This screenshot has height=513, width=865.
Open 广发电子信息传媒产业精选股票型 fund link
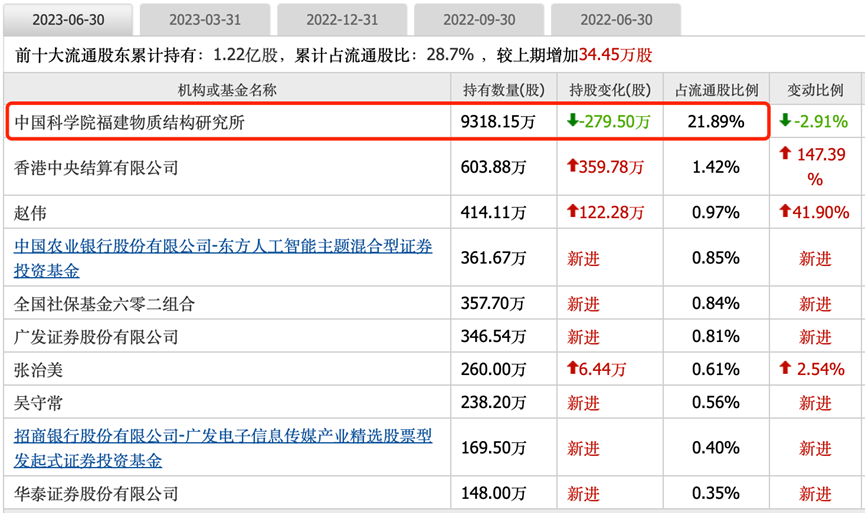click(223, 448)
